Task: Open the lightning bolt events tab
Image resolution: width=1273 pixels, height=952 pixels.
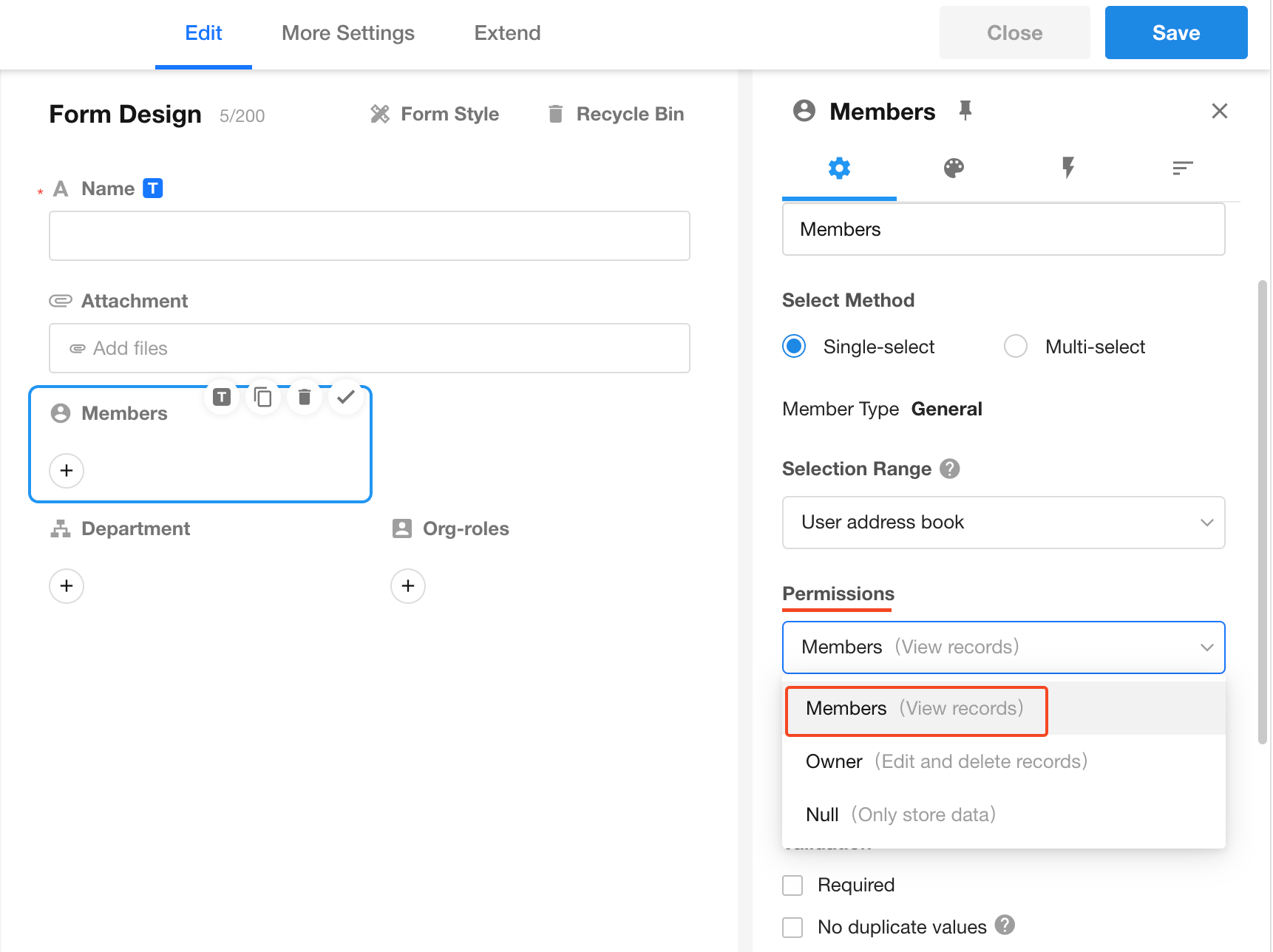Action: pos(1067,169)
